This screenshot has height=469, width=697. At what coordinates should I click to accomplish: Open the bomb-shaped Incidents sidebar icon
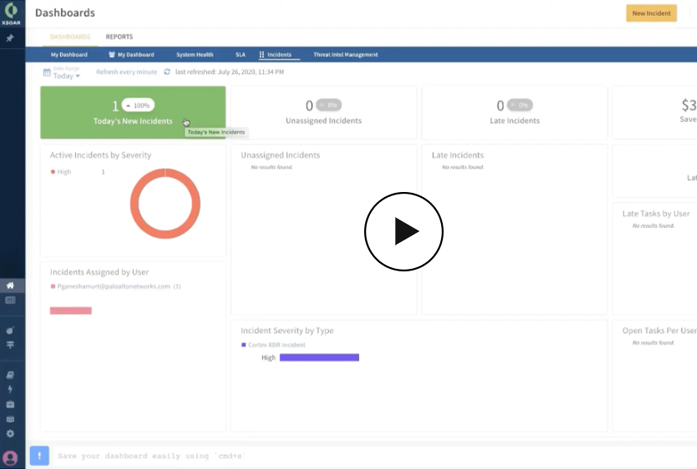pyautogui.click(x=10, y=330)
